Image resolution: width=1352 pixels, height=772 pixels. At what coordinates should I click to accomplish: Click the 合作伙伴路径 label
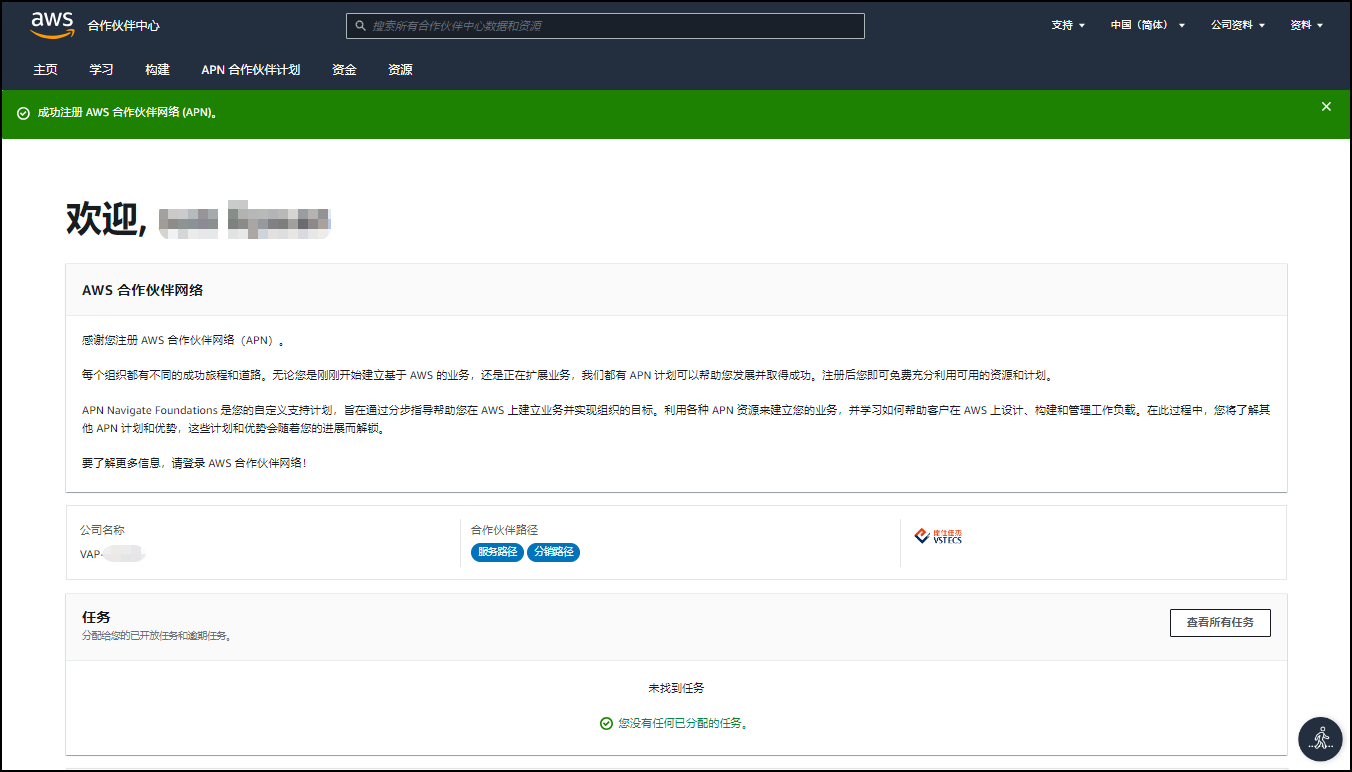505,530
